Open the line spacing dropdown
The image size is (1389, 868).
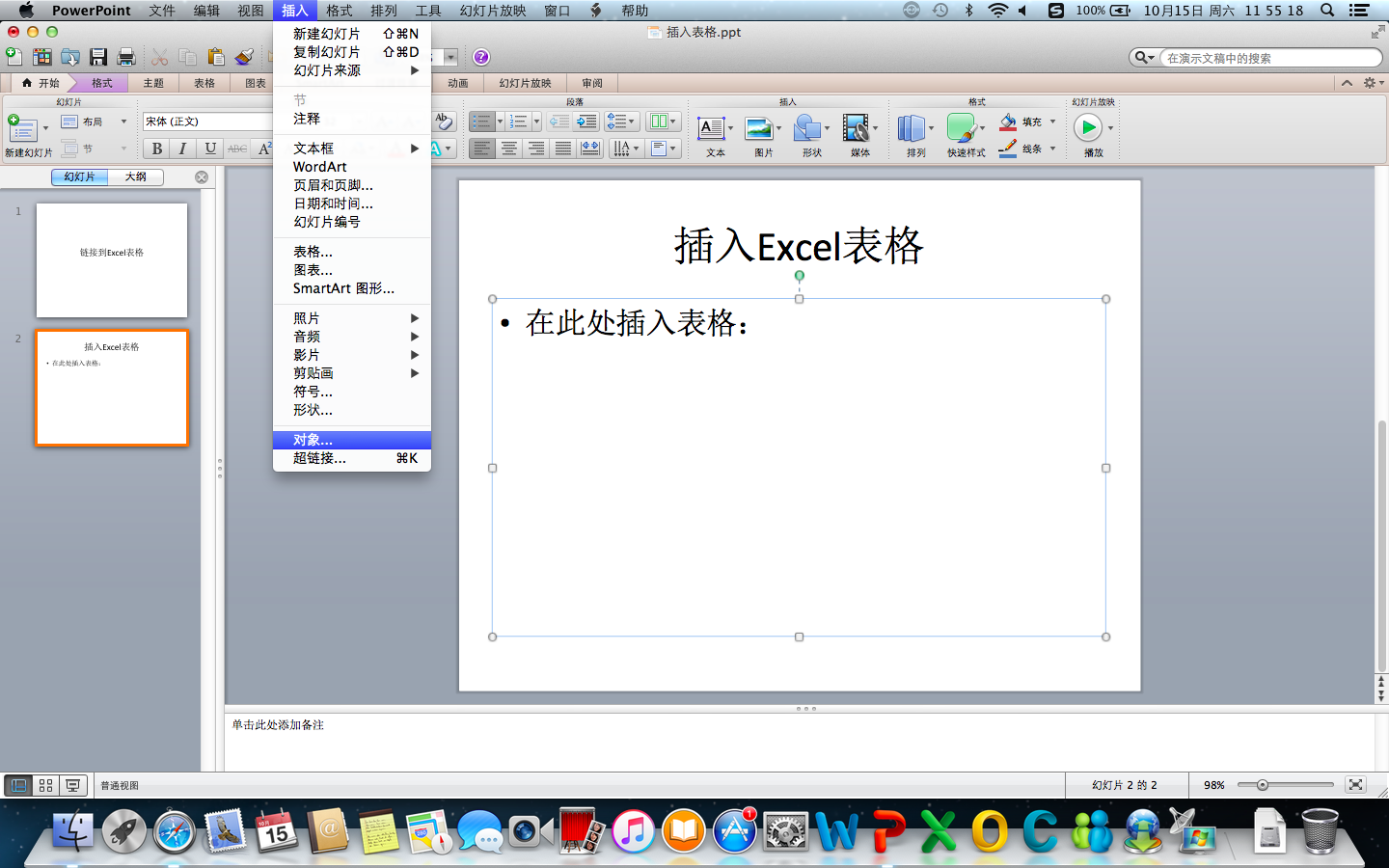(x=621, y=122)
